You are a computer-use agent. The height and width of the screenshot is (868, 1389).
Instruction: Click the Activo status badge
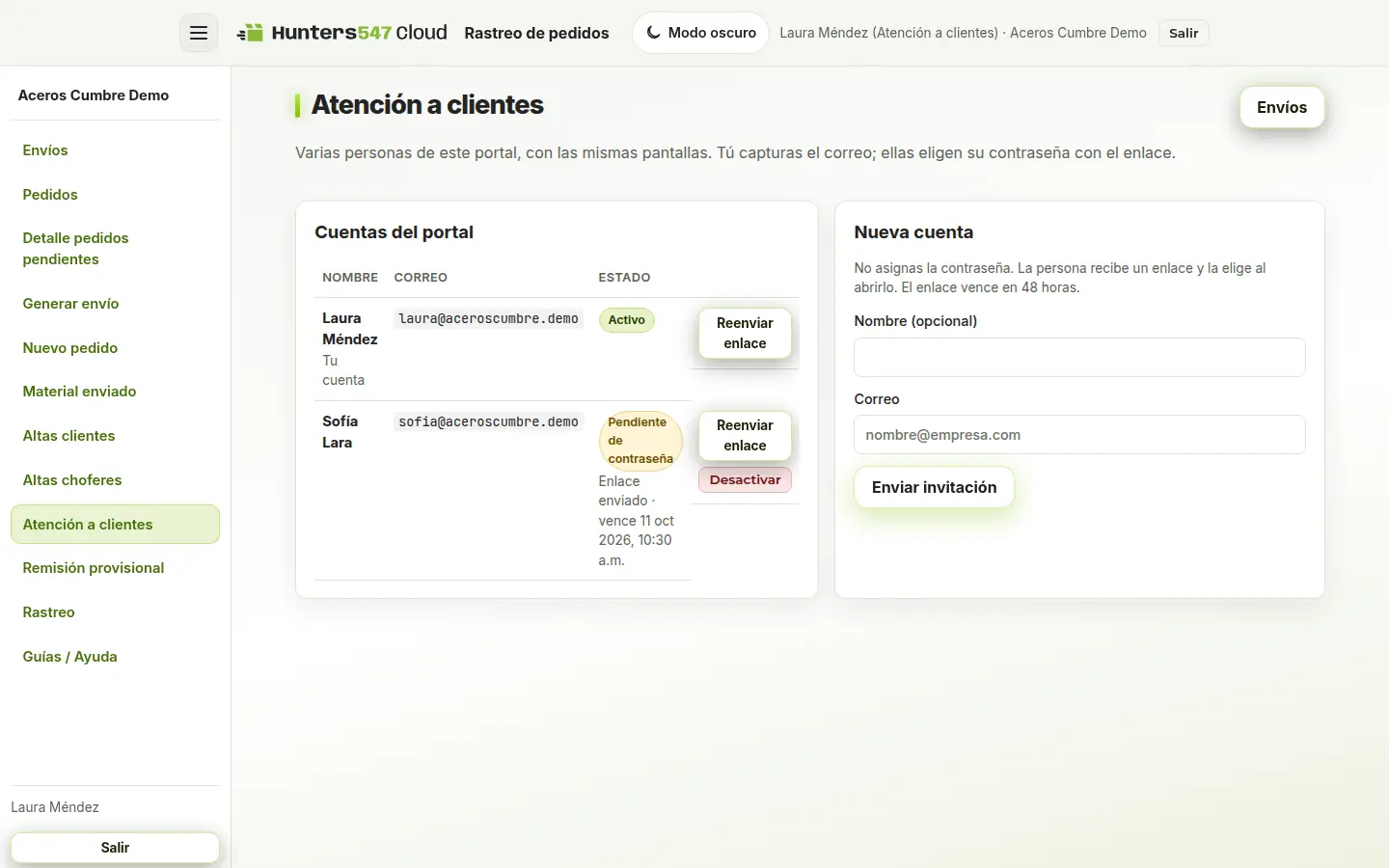pyautogui.click(x=627, y=320)
